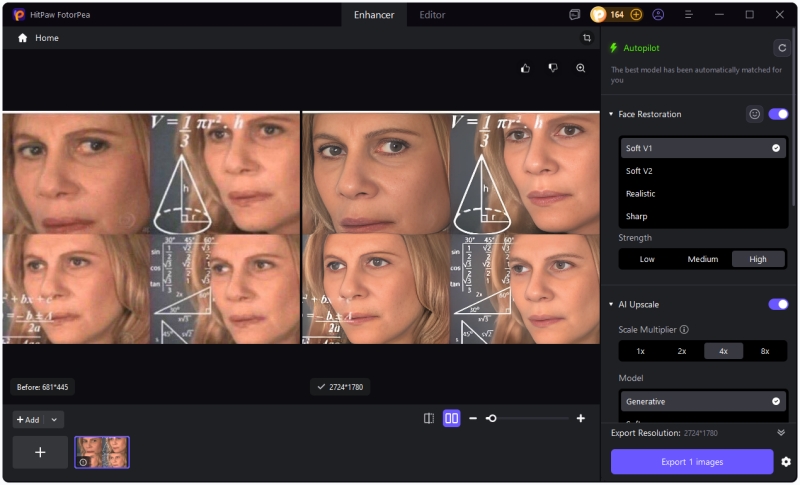800x485 pixels.
Task: Select Sharp face model
Action: point(703,216)
